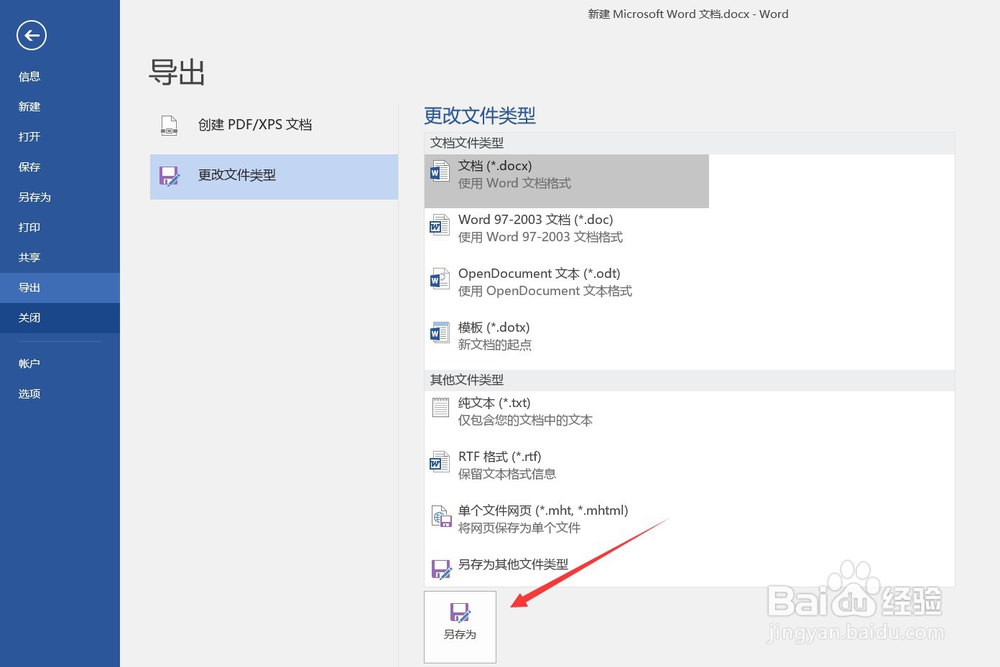1000x667 pixels.
Task: Click the plain text txt icon
Action: 441,407
